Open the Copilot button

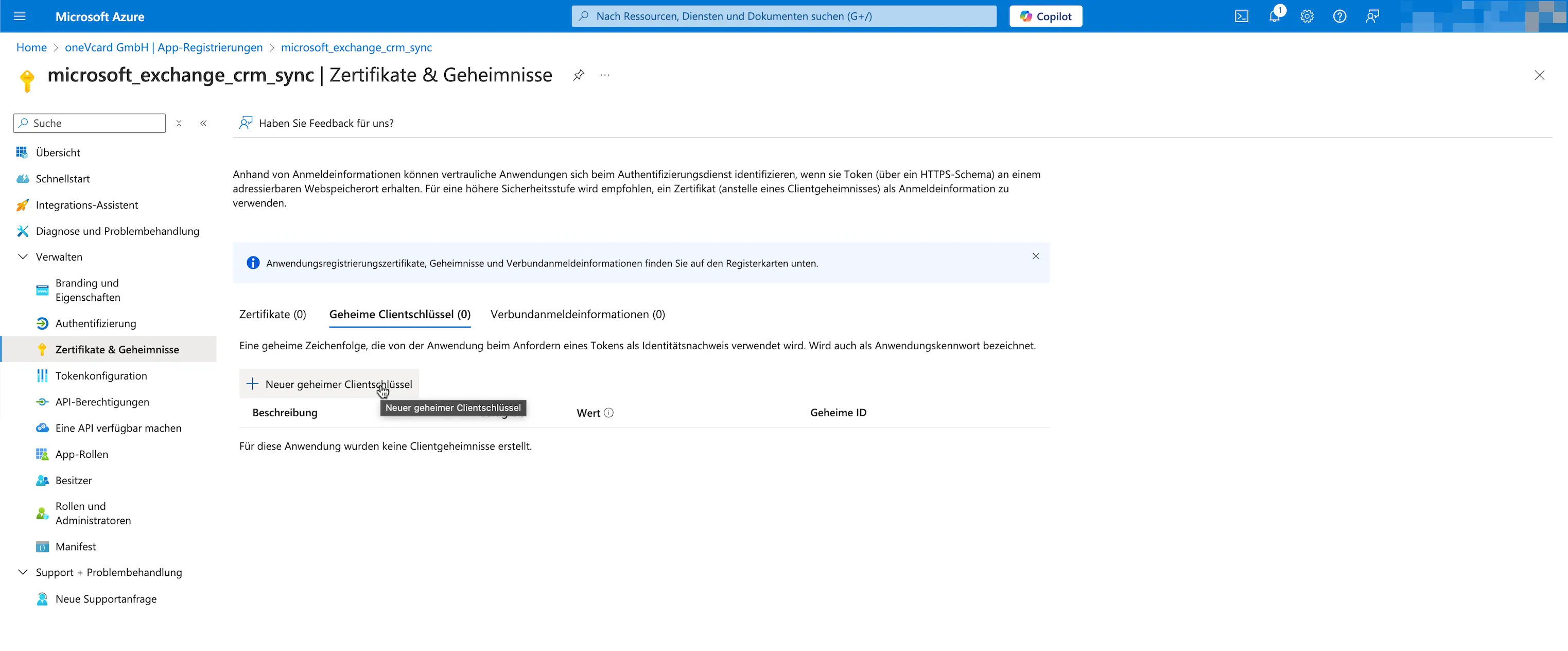(1046, 16)
